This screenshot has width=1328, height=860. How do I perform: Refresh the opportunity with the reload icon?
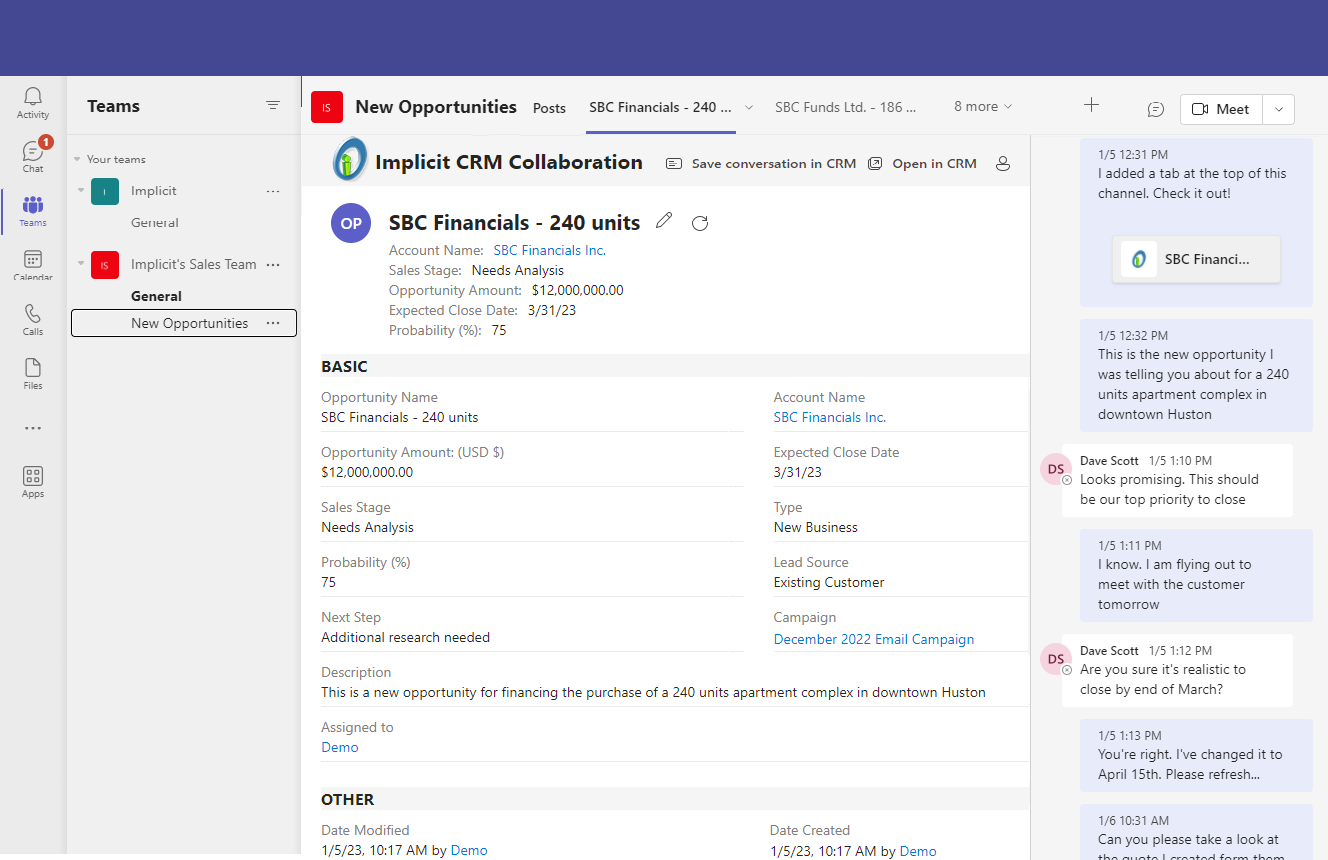pyautogui.click(x=700, y=223)
